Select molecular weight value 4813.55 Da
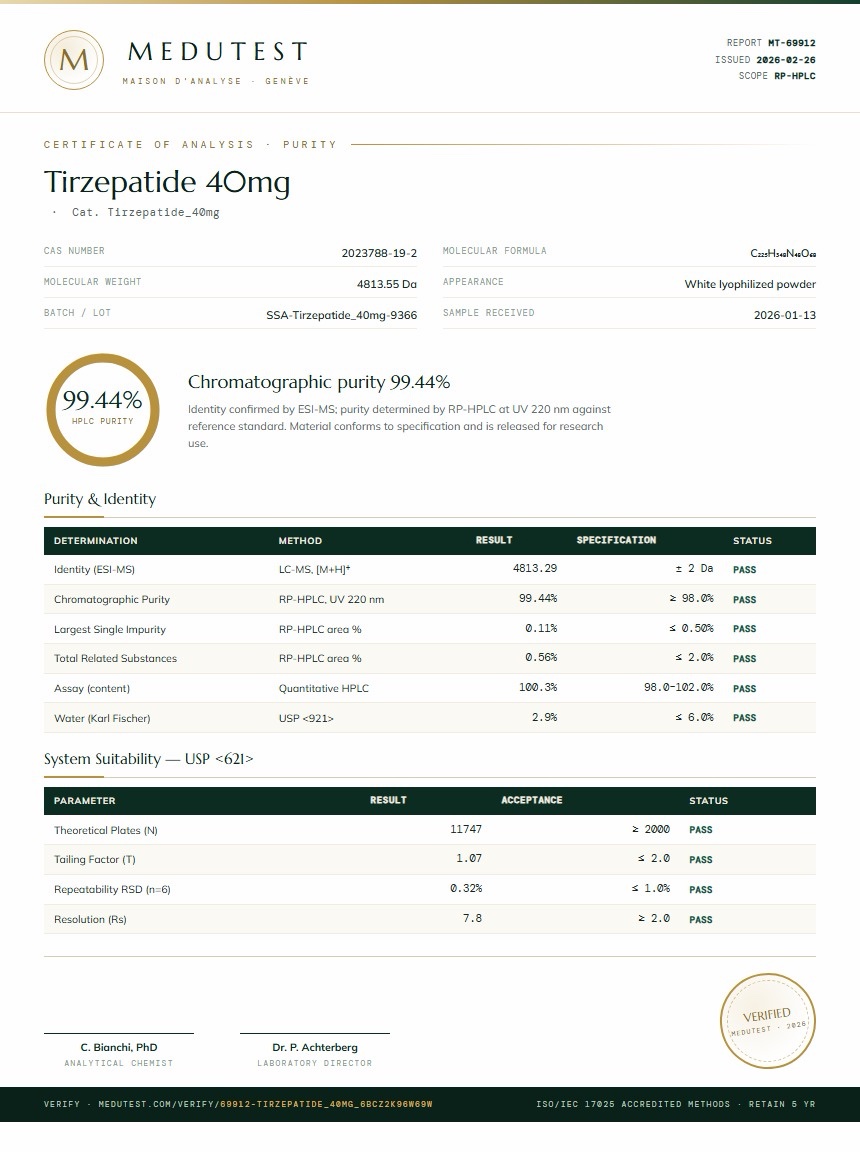 click(x=386, y=284)
